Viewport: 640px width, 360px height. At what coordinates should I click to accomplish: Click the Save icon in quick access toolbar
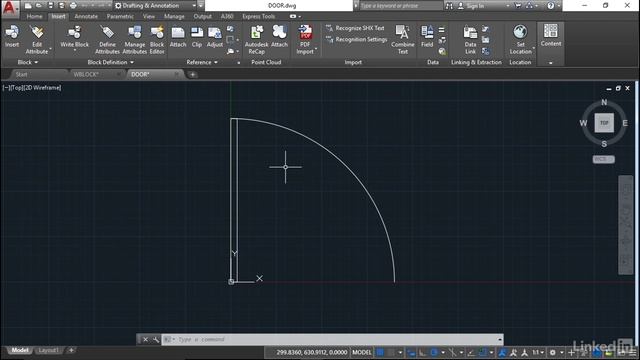coord(50,6)
